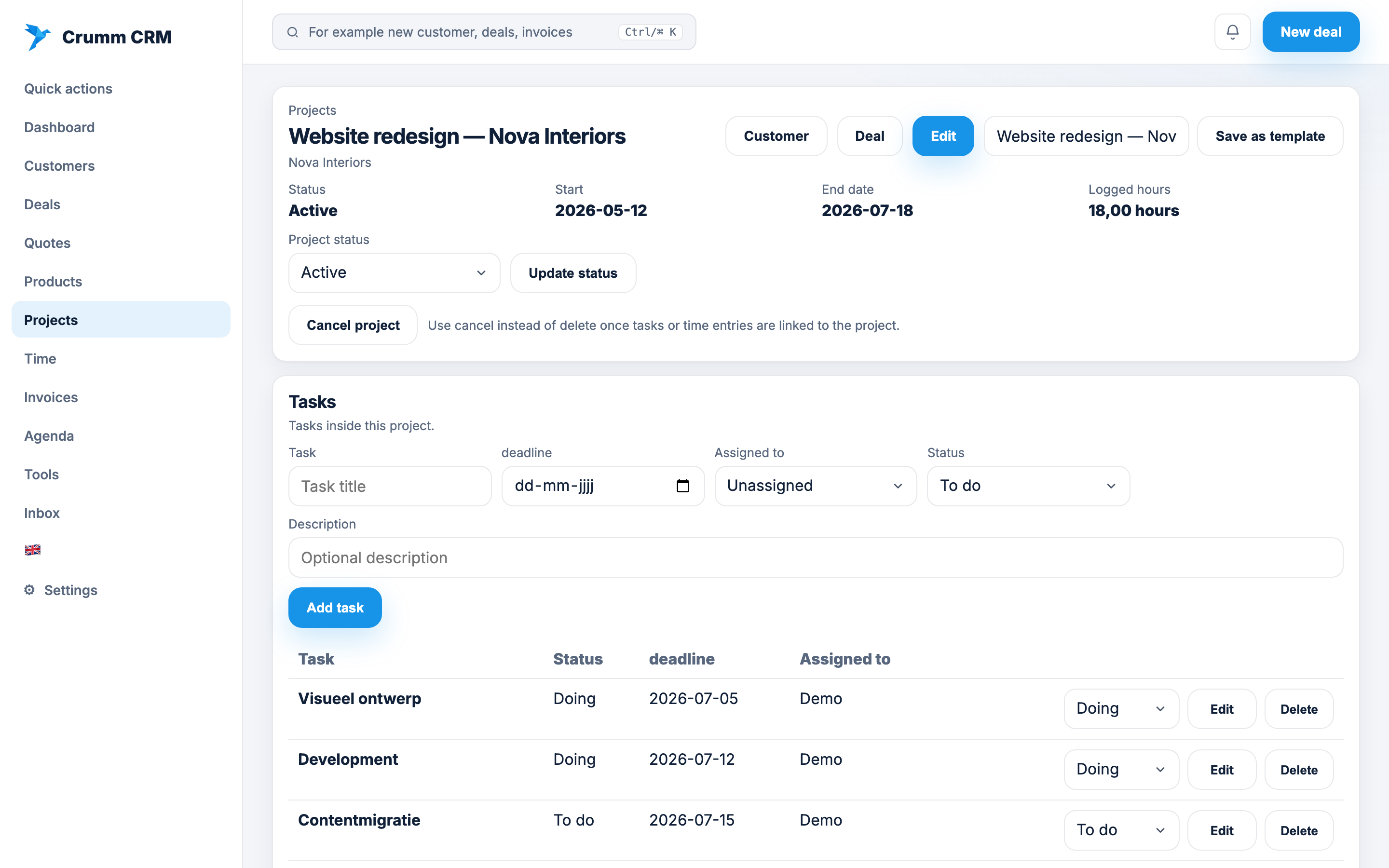Open the Assigned to dropdown
This screenshot has width=1389, height=868.
[816, 486]
